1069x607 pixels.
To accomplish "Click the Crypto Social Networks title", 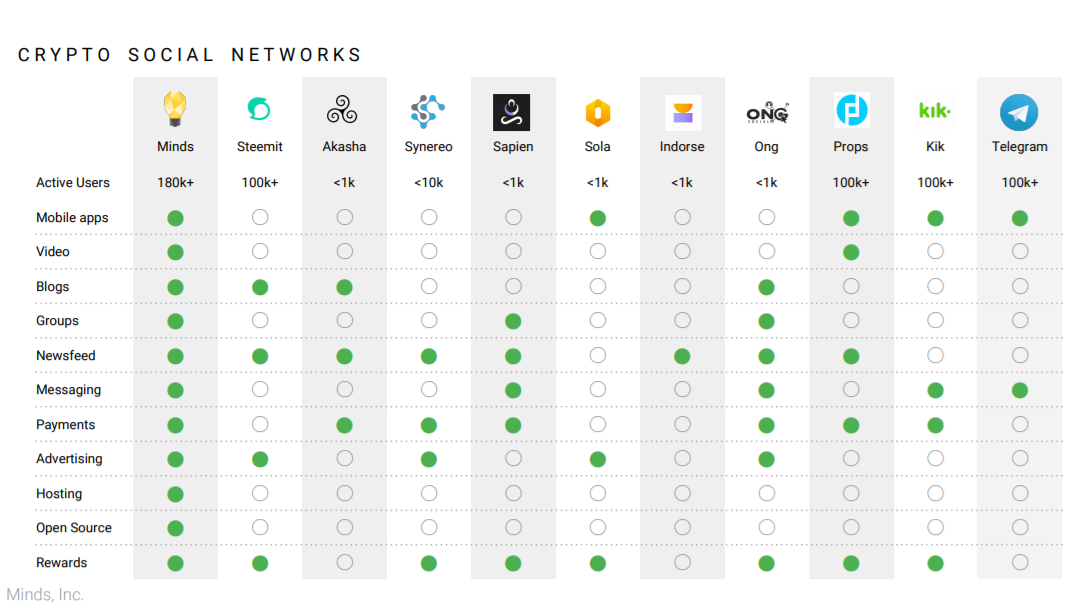I will 190,55.
